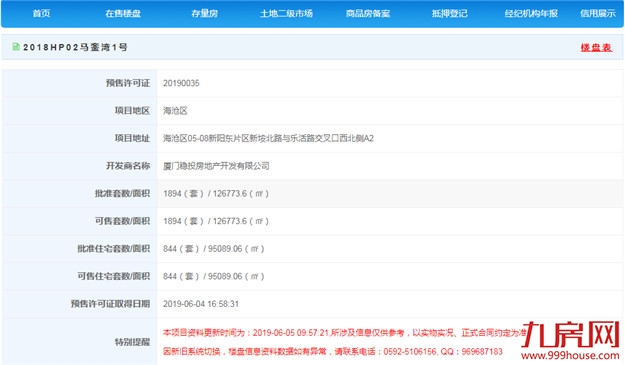Select presale permit number 20190035
Screen dimensions: 625x365
[x=181, y=83]
